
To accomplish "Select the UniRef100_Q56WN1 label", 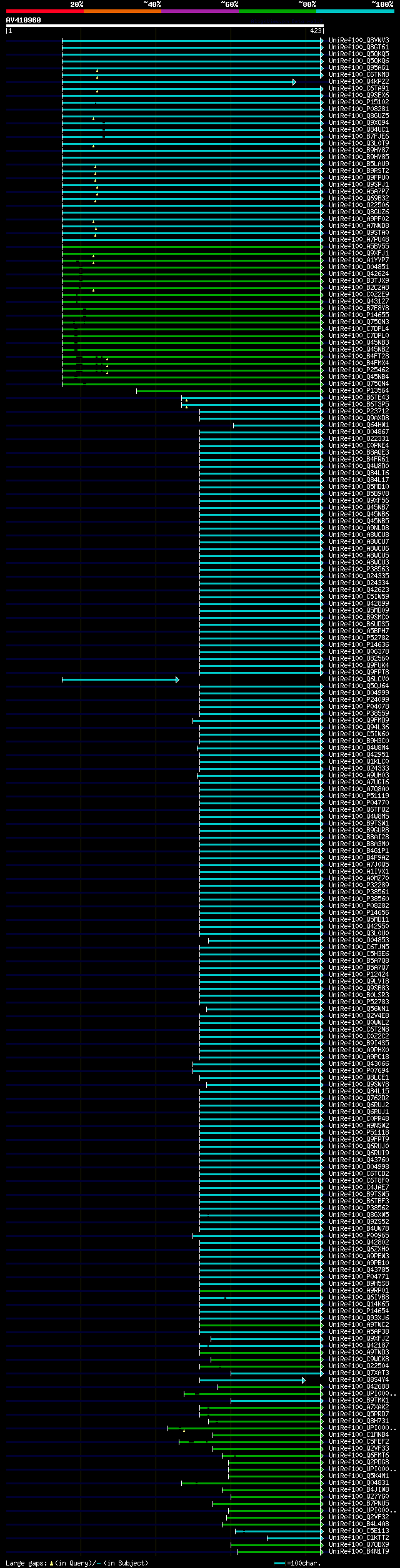I will click(x=359, y=1009).
